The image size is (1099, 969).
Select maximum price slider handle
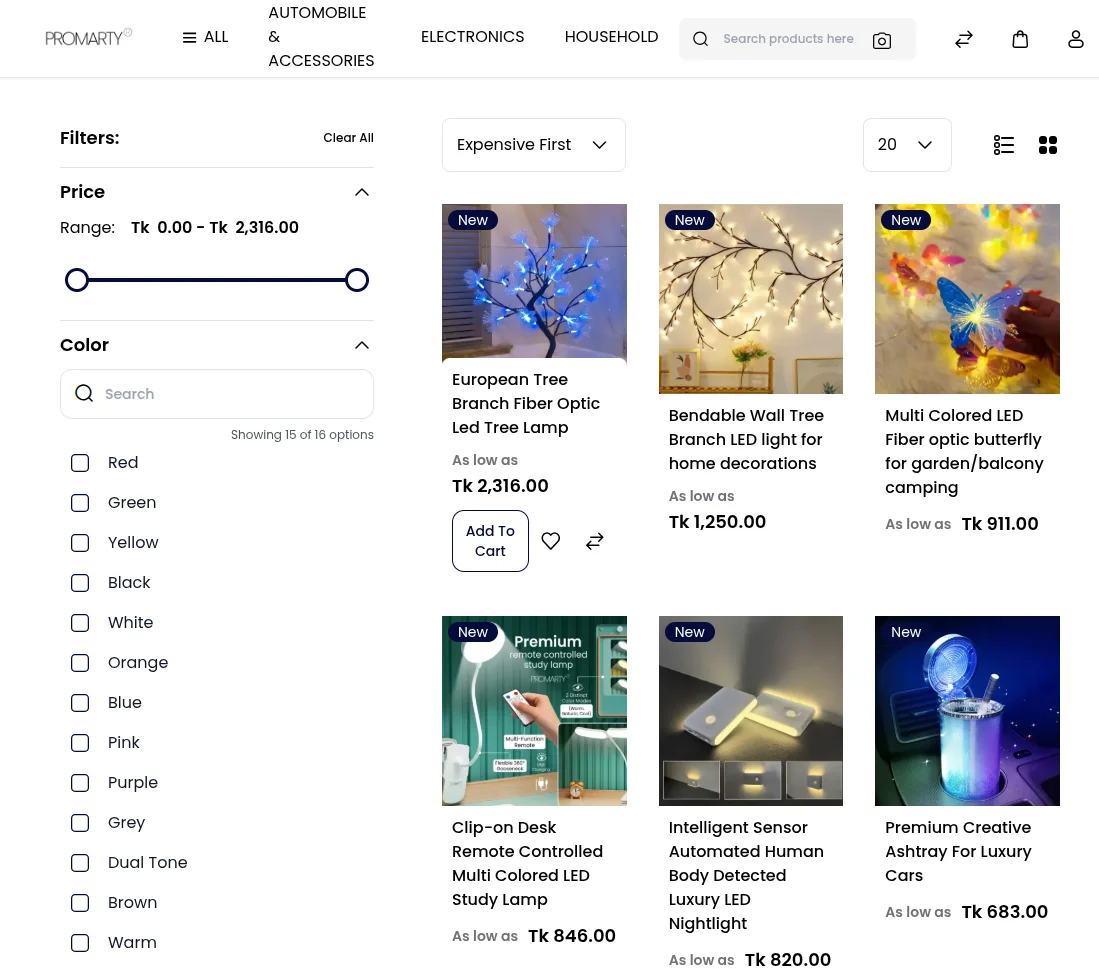(357, 280)
